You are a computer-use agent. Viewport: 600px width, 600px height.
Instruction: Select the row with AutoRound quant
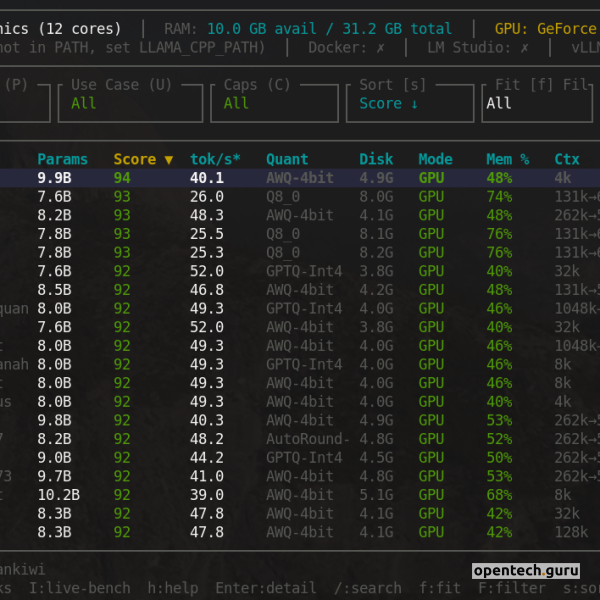300,439
